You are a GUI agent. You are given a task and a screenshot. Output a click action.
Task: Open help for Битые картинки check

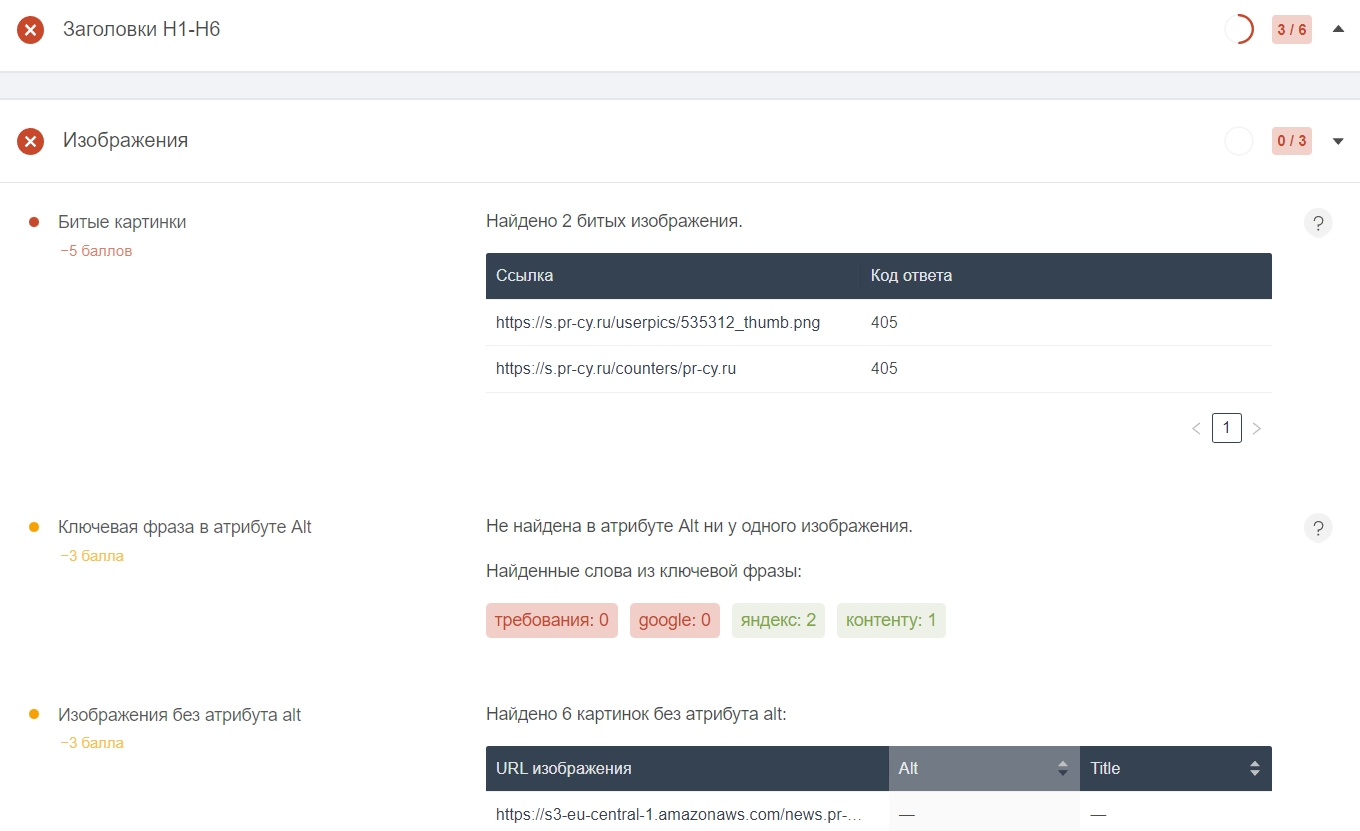(1318, 223)
